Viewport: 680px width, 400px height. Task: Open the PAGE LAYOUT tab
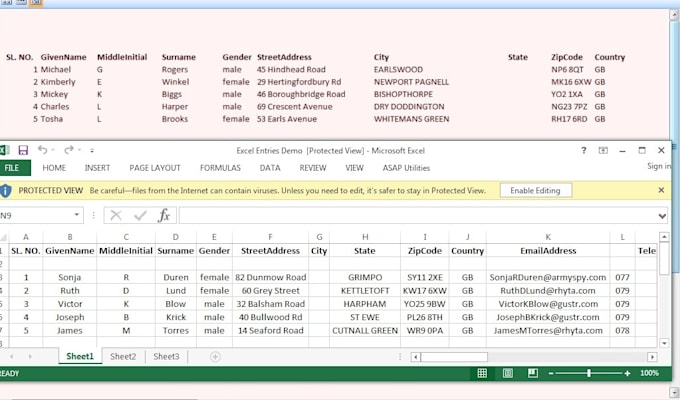tap(155, 168)
